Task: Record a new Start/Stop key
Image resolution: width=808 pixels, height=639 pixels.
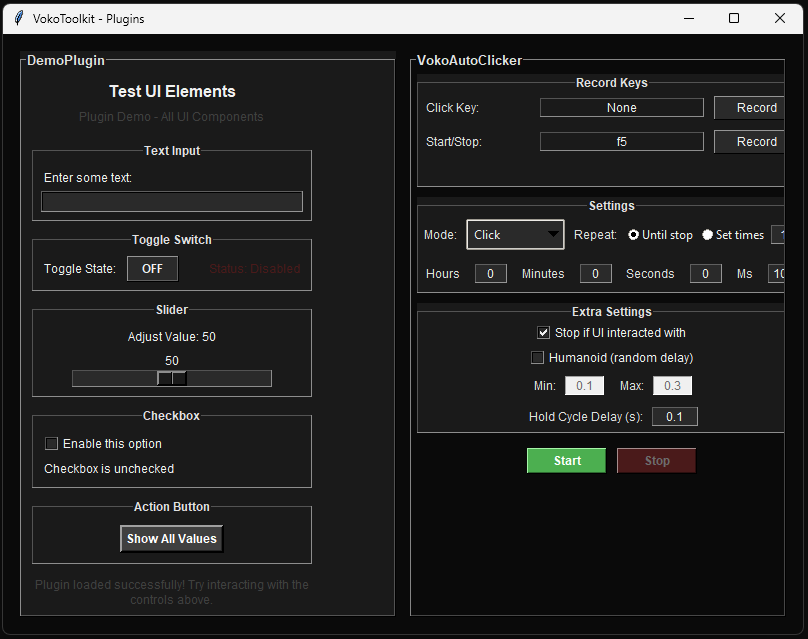Action: point(750,142)
